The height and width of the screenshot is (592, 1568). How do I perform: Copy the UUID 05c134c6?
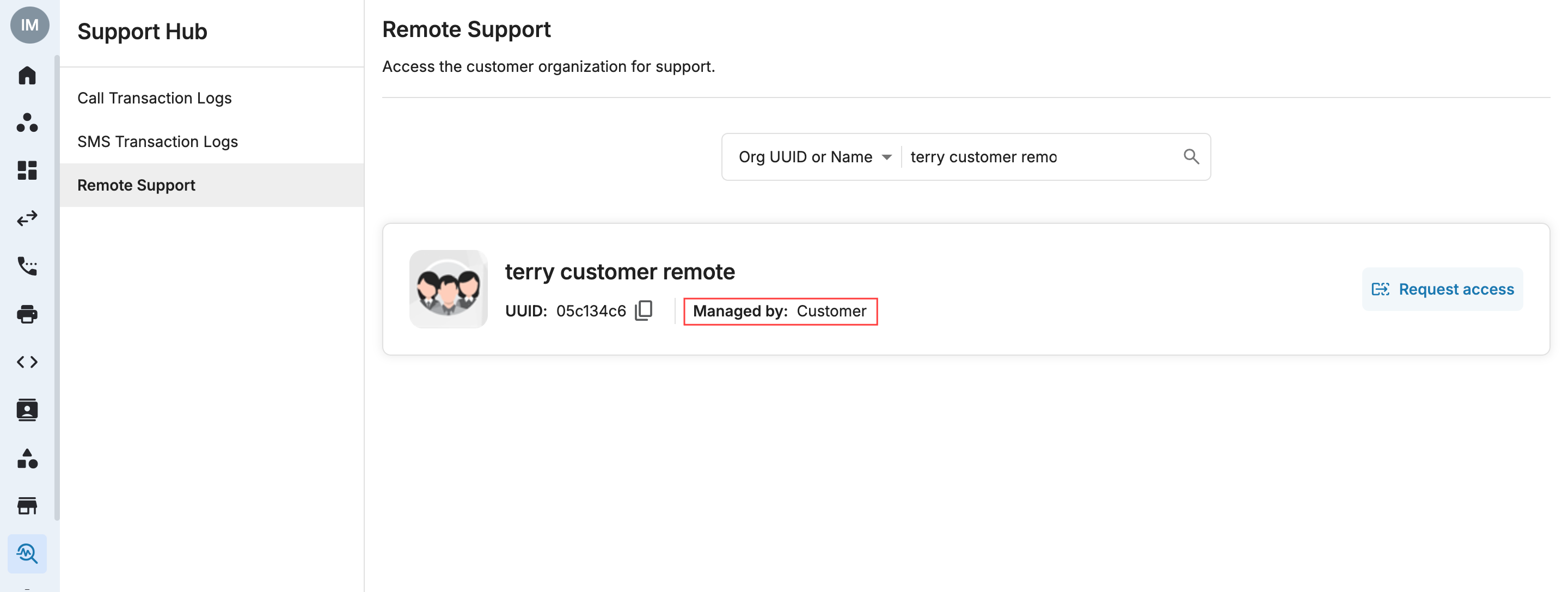644,310
